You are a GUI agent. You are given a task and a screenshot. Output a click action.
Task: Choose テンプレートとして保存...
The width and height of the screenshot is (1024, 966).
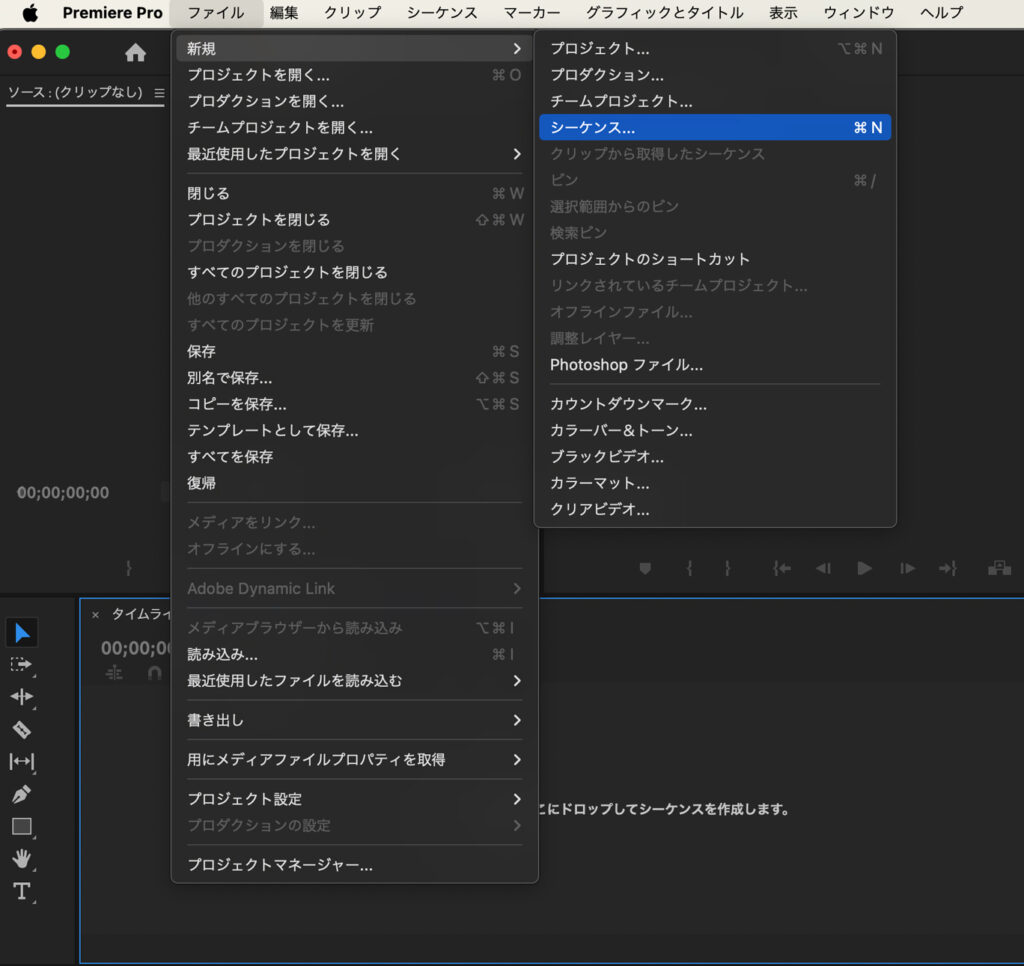coord(354,430)
